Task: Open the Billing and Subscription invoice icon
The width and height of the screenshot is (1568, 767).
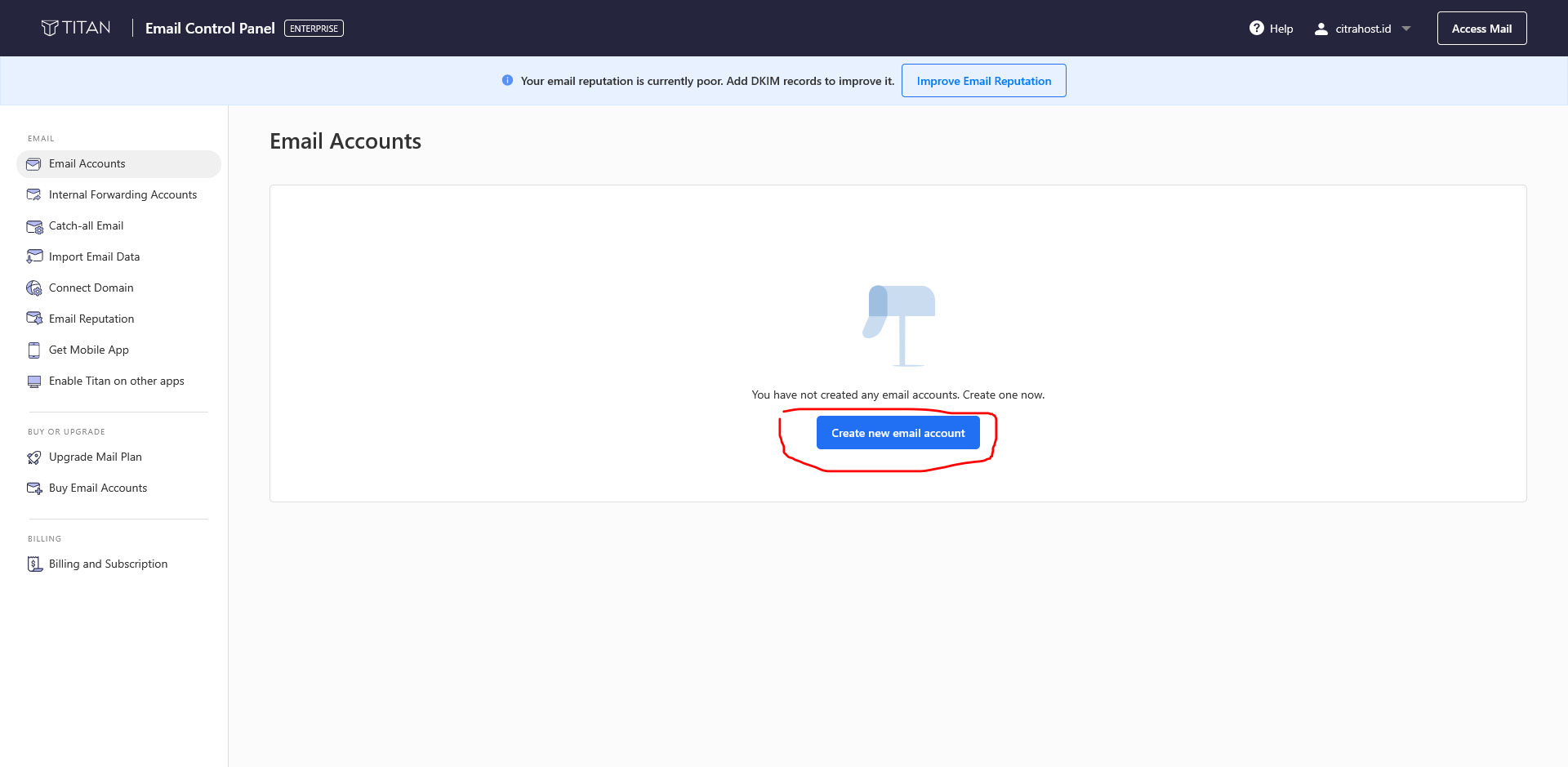Action: tap(34, 564)
